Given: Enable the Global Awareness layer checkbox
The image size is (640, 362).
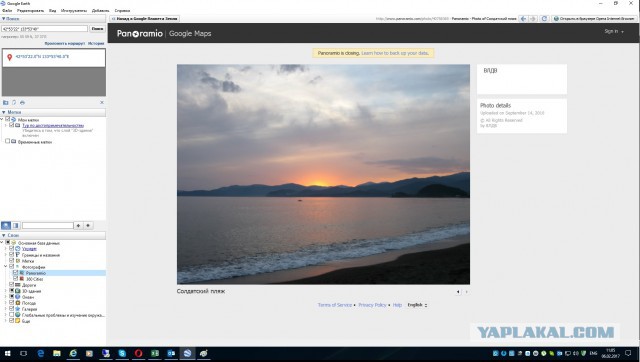Looking at the screenshot, I should point(11,315).
